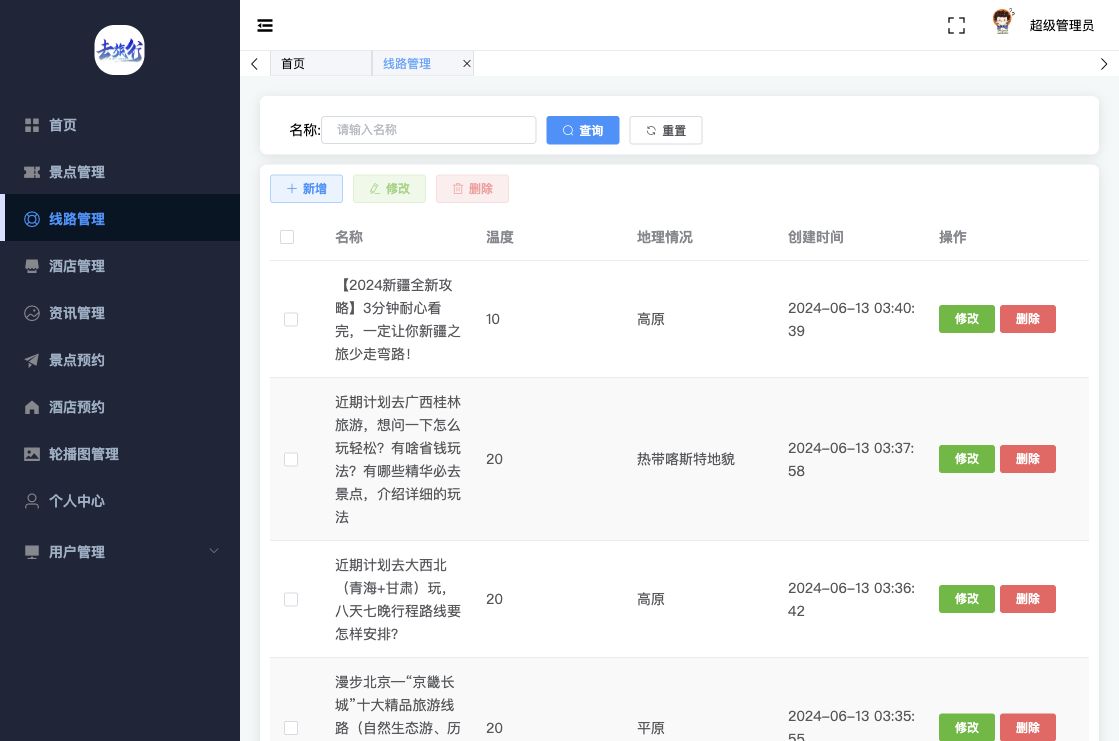Click the 查询 search button
The width and height of the screenshot is (1119, 741).
point(582,130)
